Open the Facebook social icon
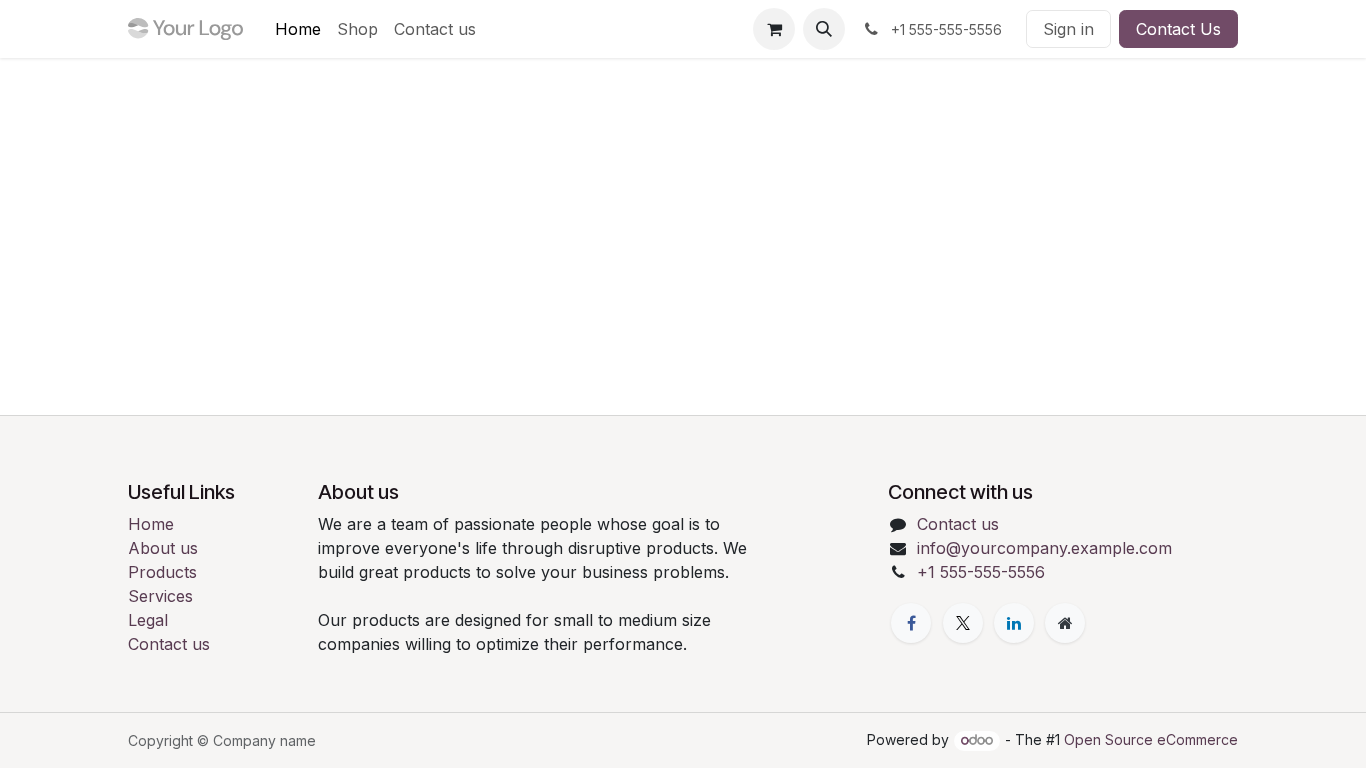 pyautogui.click(x=911, y=623)
